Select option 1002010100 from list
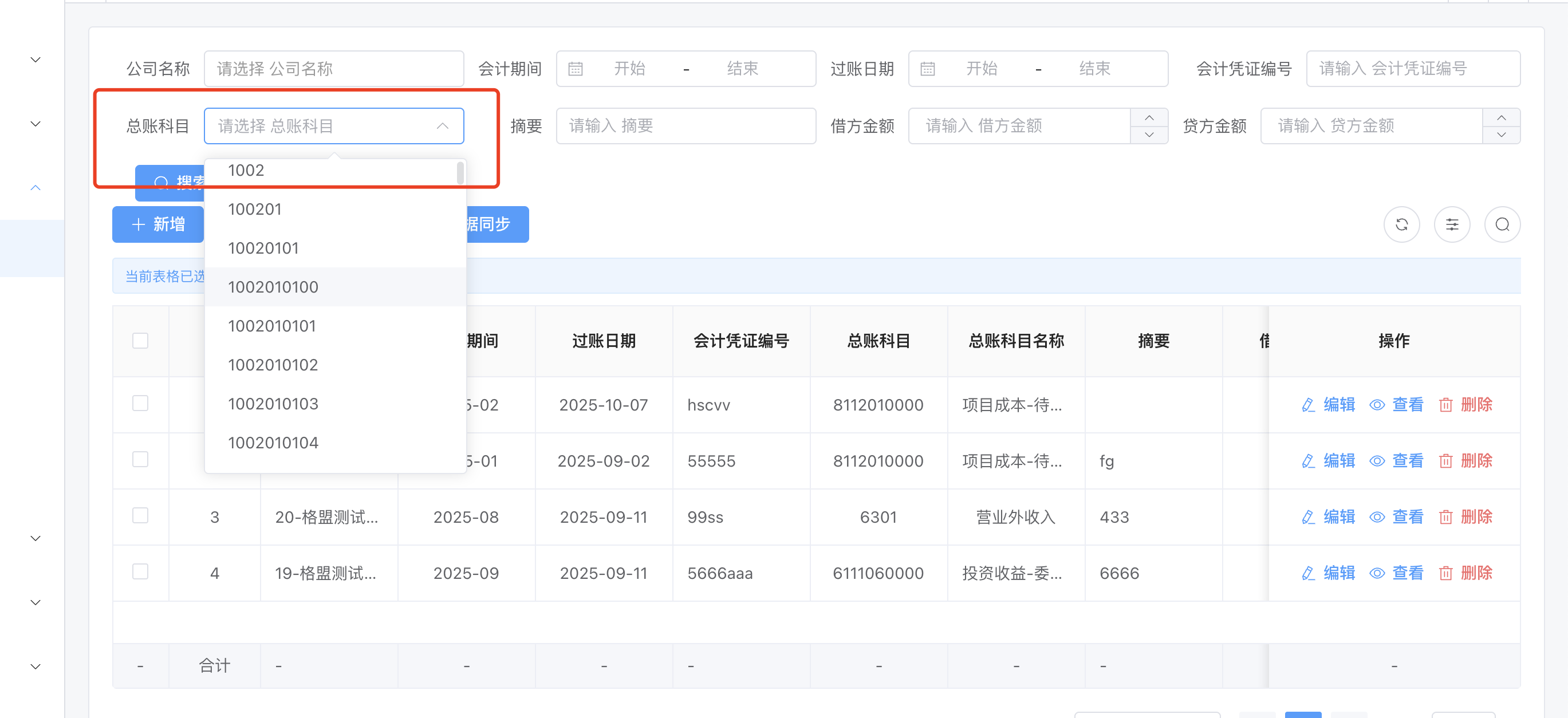Viewport: 1568px width, 718px height. click(273, 287)
